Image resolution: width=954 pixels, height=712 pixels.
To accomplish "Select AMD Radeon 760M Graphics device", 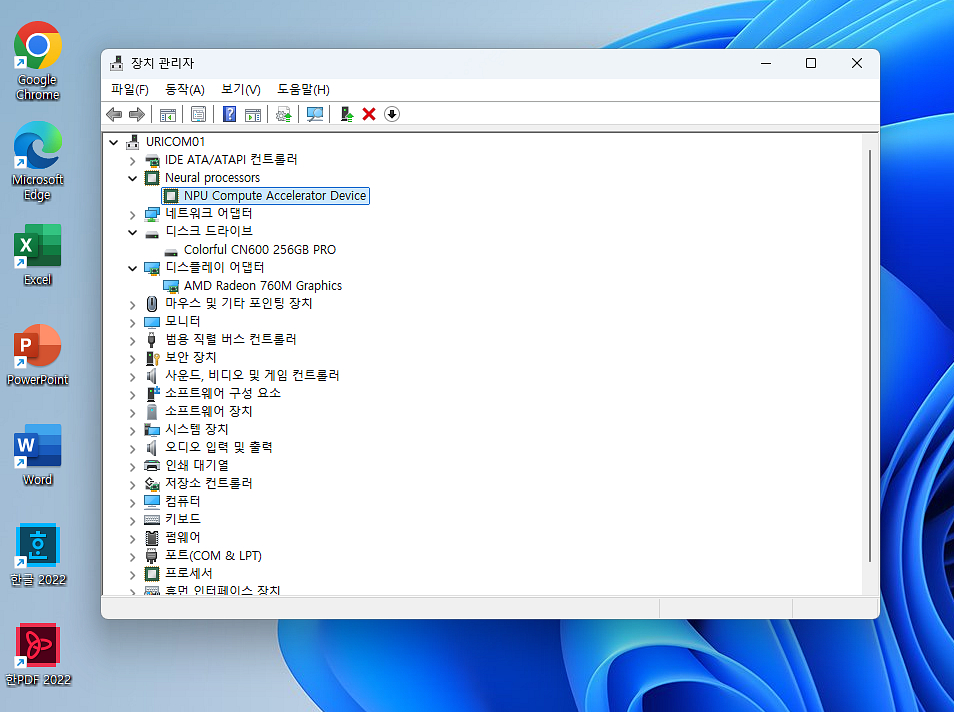I will (262, 286).
